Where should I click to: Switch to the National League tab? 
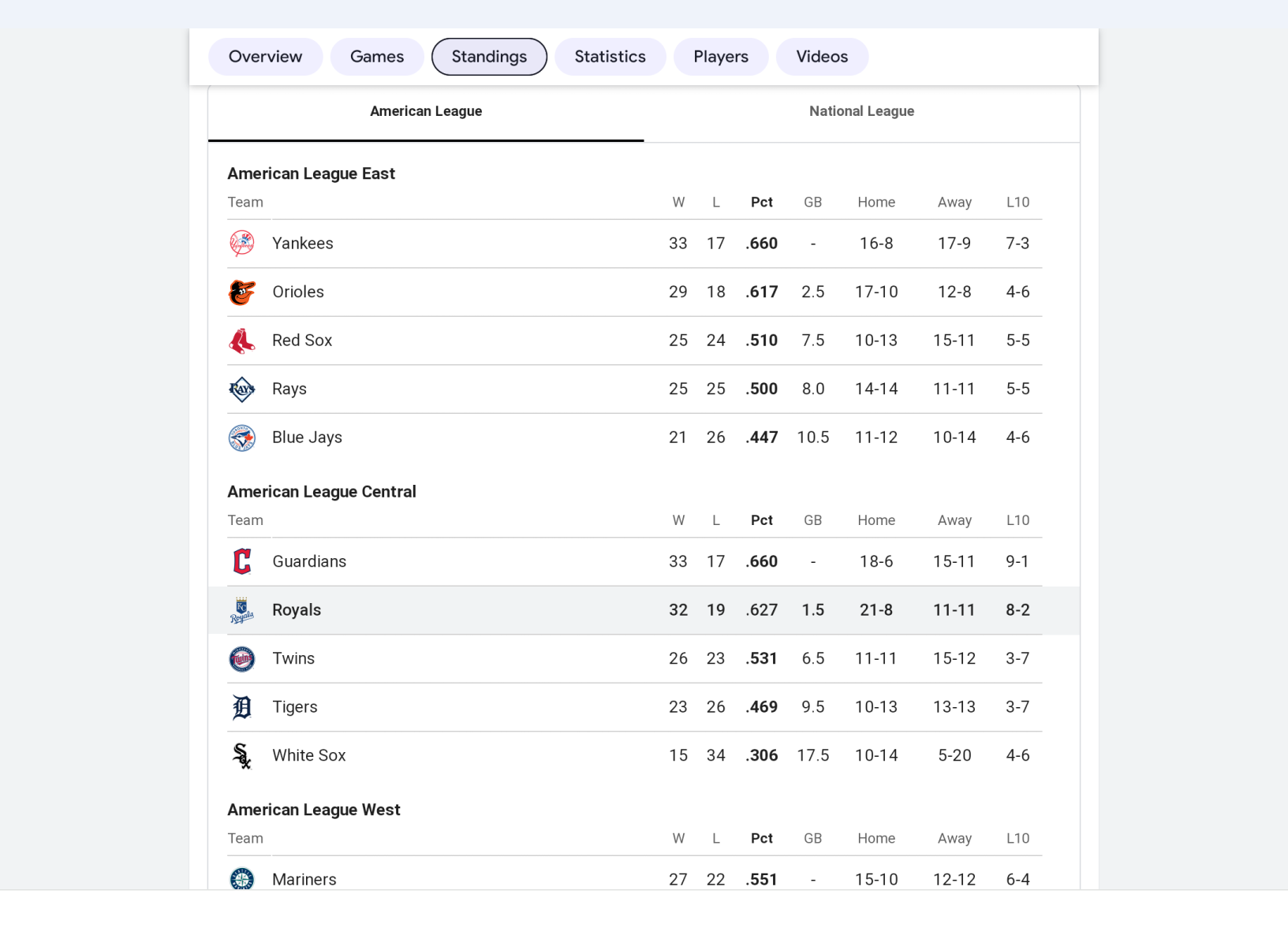861,112
